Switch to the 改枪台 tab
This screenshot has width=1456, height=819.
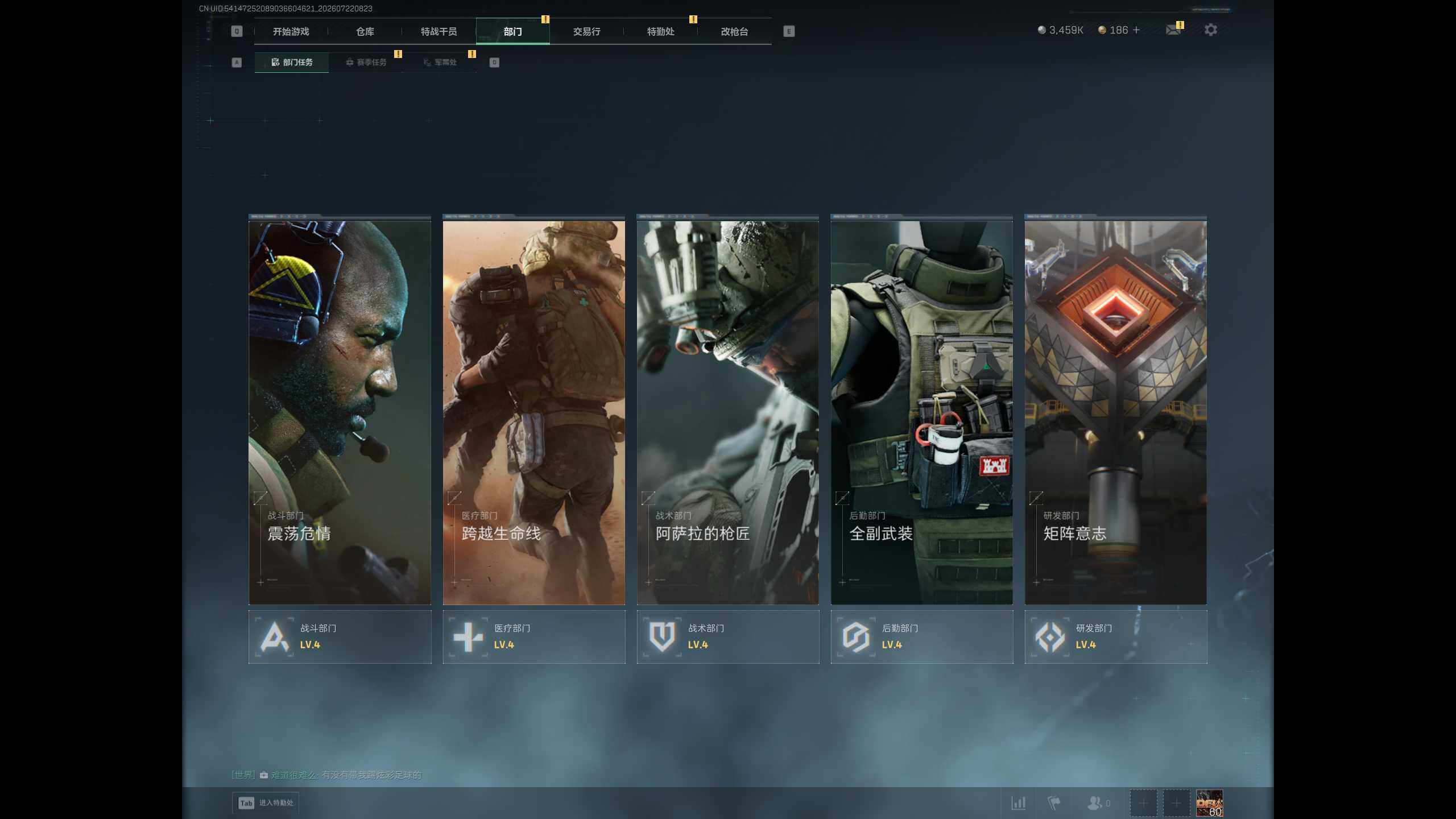pyautogui.click(x=734, y=31)
